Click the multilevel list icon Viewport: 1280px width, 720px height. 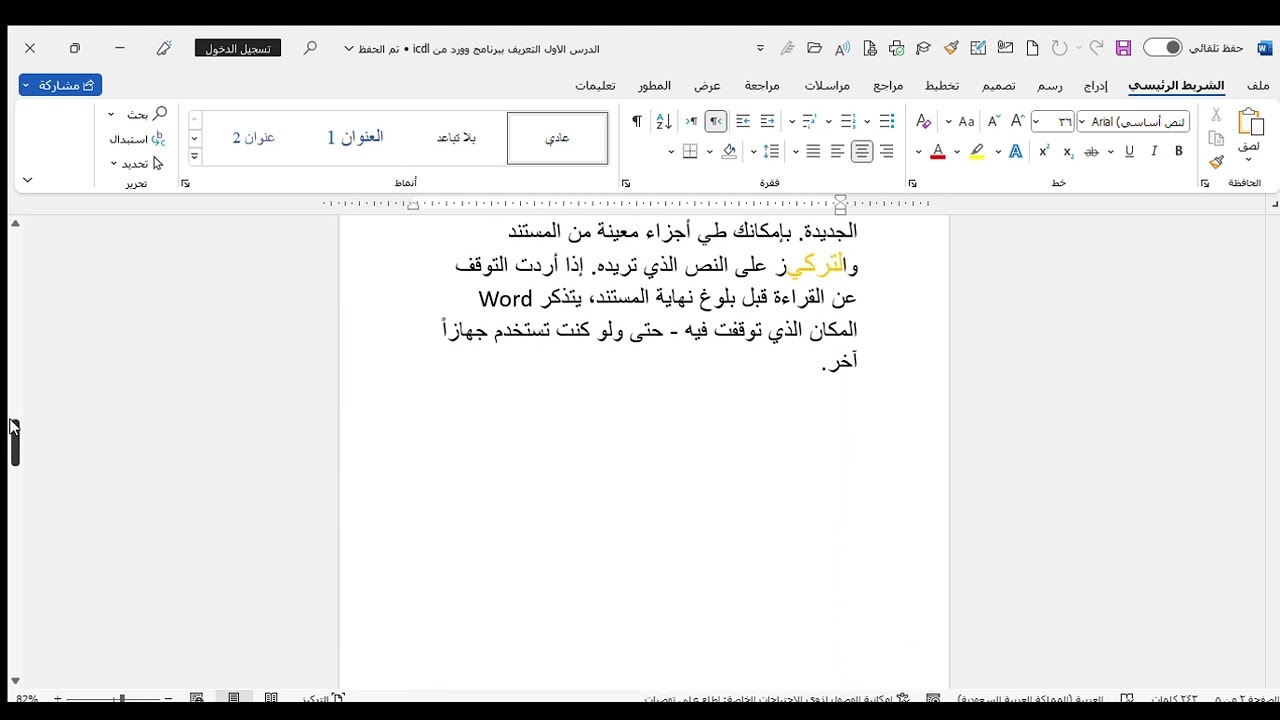coord(810,122)
